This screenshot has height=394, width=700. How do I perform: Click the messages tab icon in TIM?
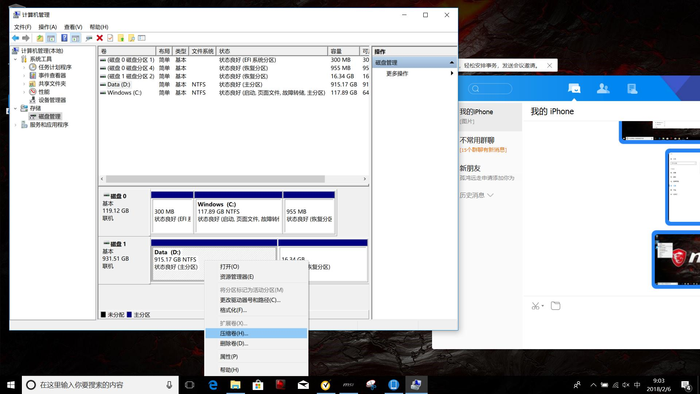(x=574, y=88)
